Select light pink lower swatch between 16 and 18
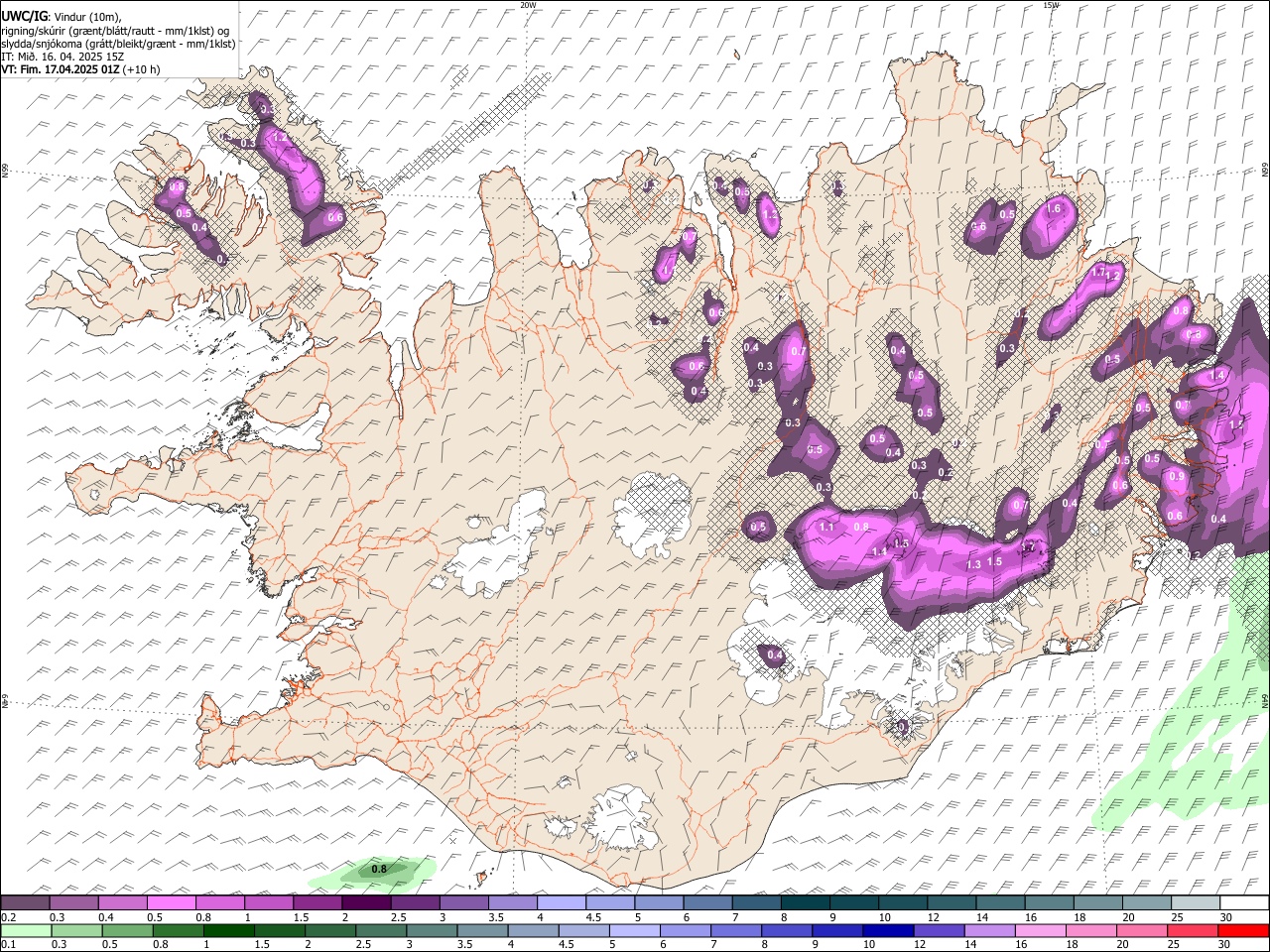 (x=1041, y=930)
